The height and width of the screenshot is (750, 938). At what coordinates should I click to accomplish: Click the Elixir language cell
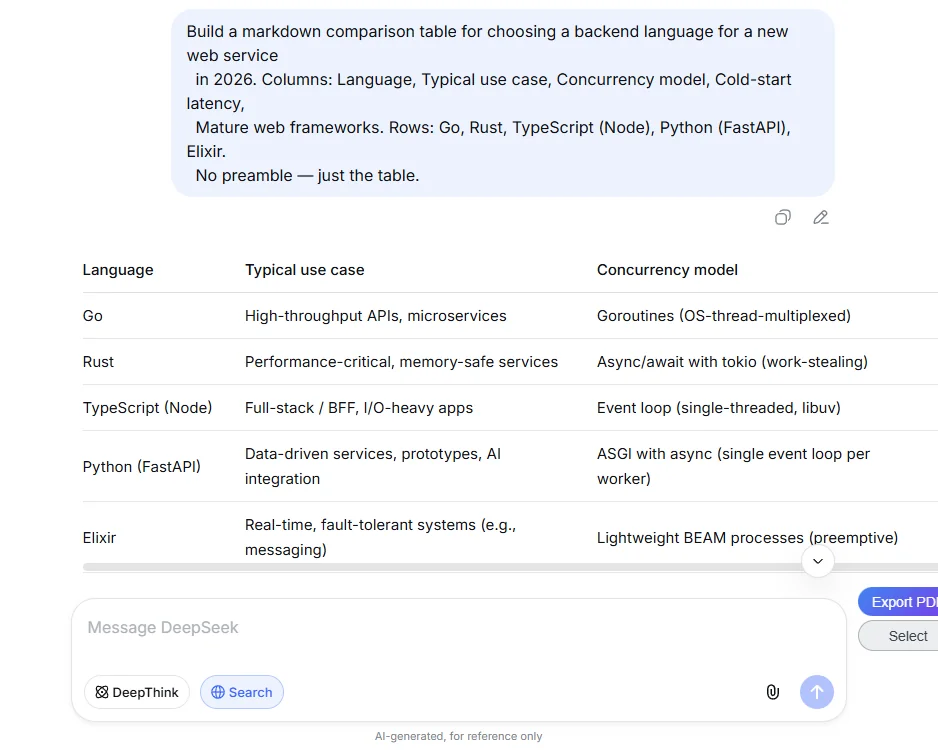[99, 538]
